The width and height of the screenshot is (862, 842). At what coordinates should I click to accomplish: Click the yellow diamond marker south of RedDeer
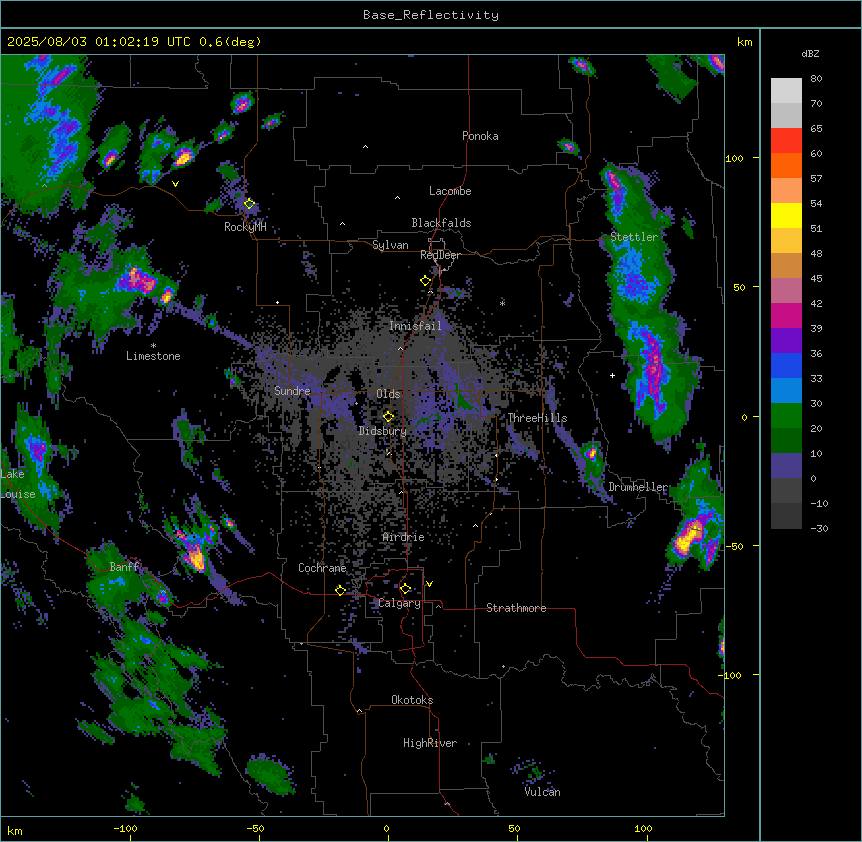pyautogui.click(x=426, y=281)
